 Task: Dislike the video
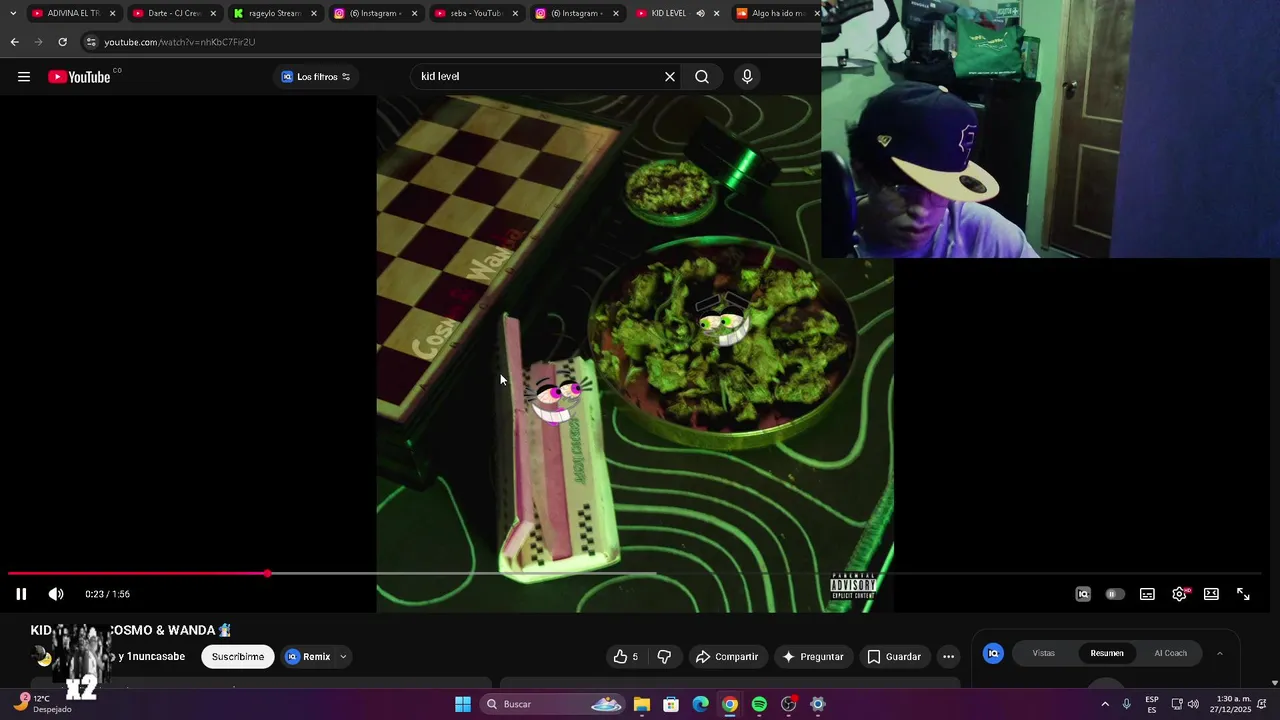[664, 657]
